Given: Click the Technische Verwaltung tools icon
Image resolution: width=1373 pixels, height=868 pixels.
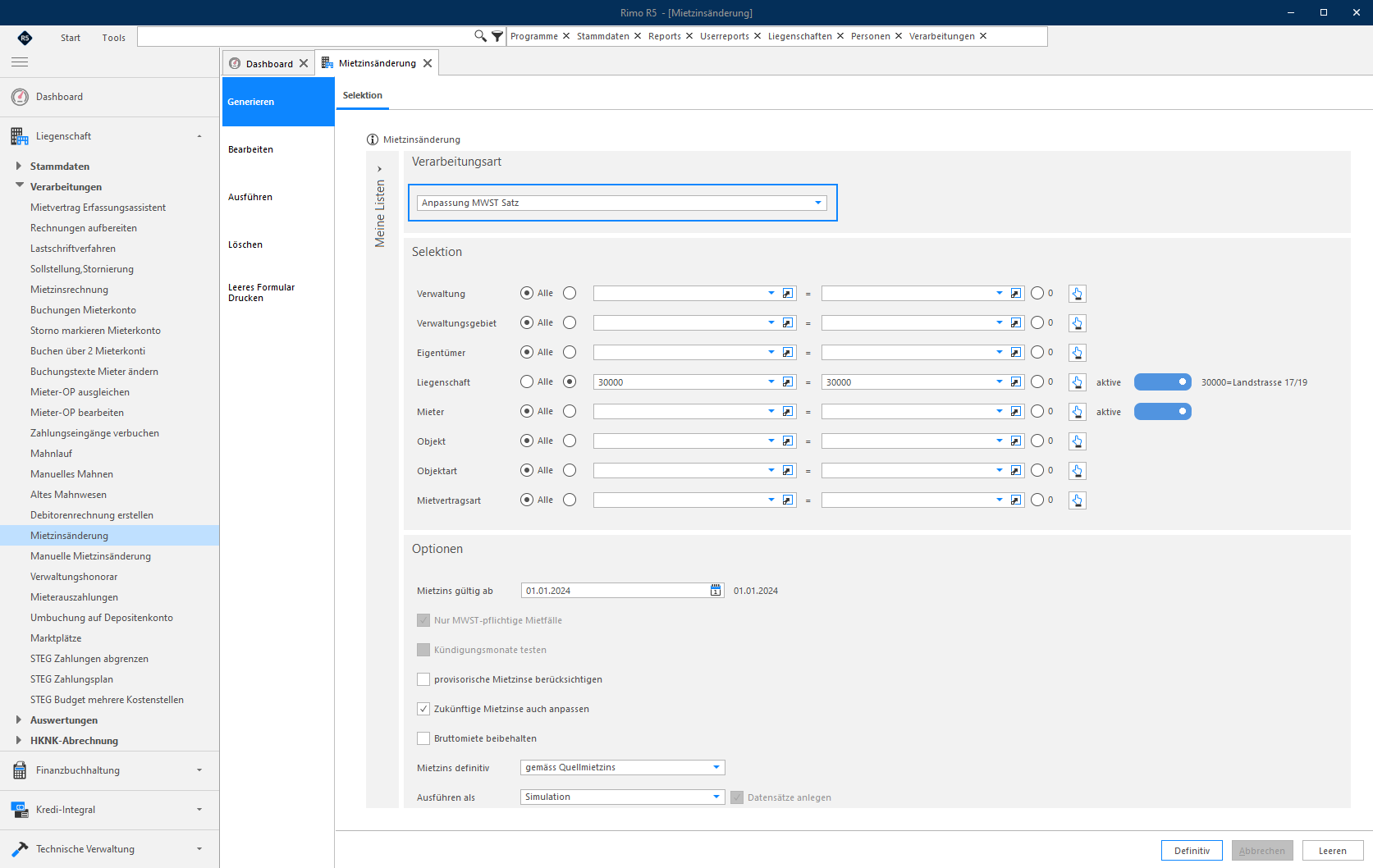Looking at the screenshot, I should tap(20, 849).
